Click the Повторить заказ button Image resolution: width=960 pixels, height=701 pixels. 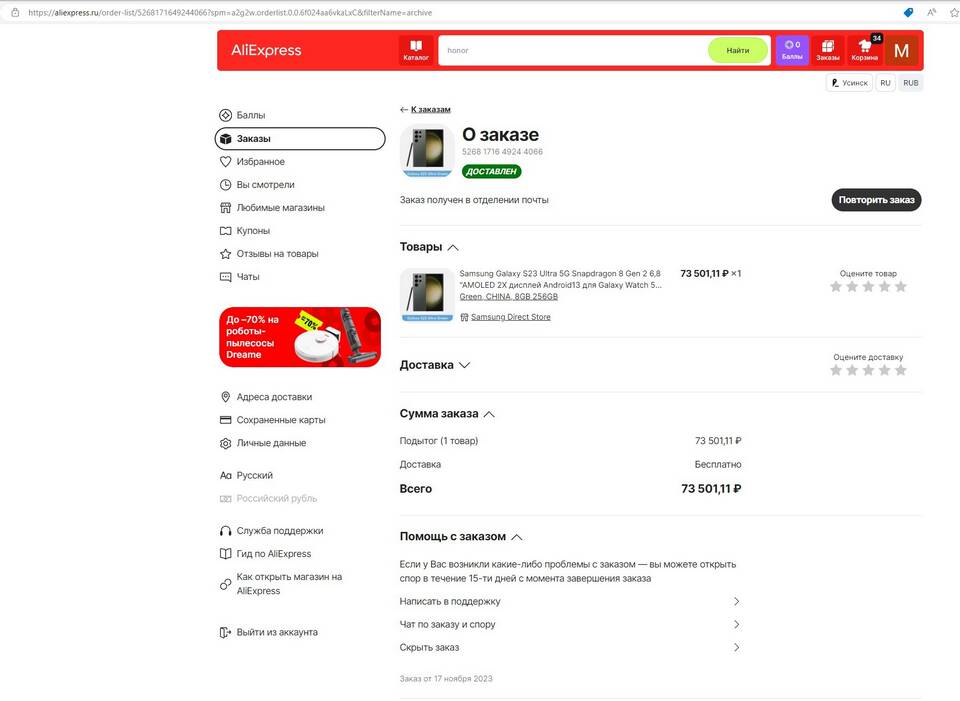click(876, 200)
